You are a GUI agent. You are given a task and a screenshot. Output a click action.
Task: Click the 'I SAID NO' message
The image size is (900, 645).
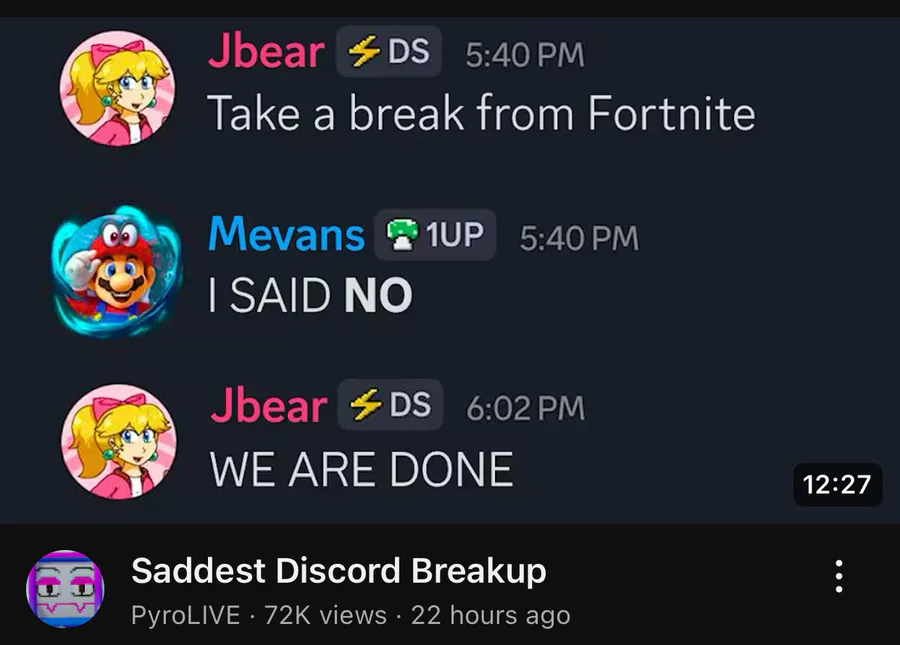pyautogui.click(x=310, y=295)
